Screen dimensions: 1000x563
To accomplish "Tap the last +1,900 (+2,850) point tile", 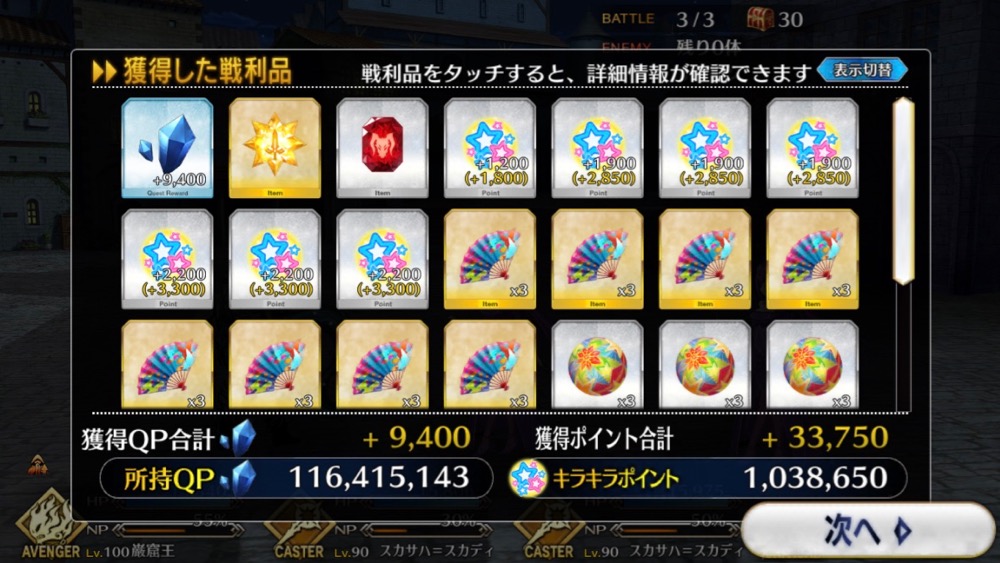I will tap(812, 148).
